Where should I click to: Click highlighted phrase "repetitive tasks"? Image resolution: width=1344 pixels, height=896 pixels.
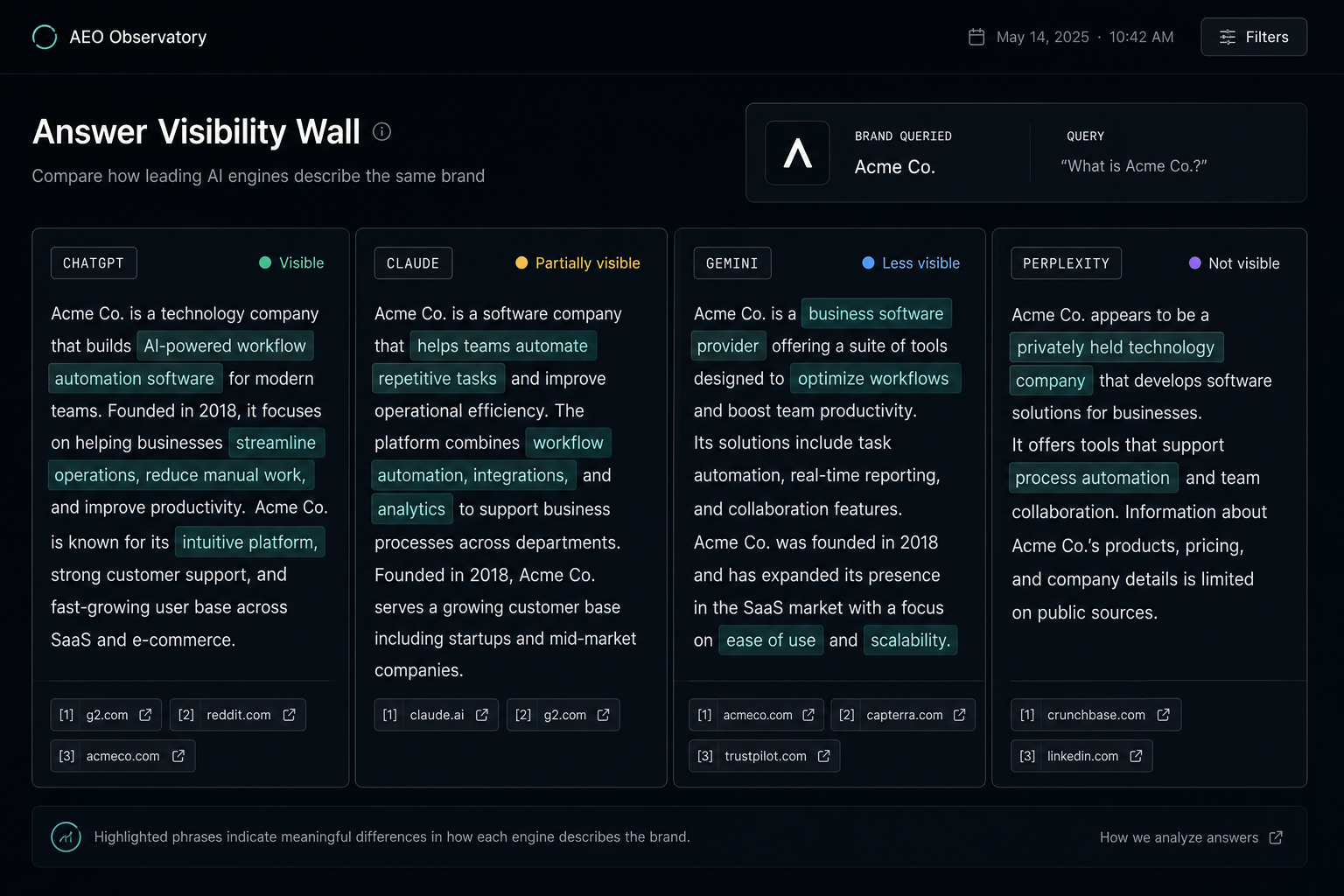tap(437, 378)
